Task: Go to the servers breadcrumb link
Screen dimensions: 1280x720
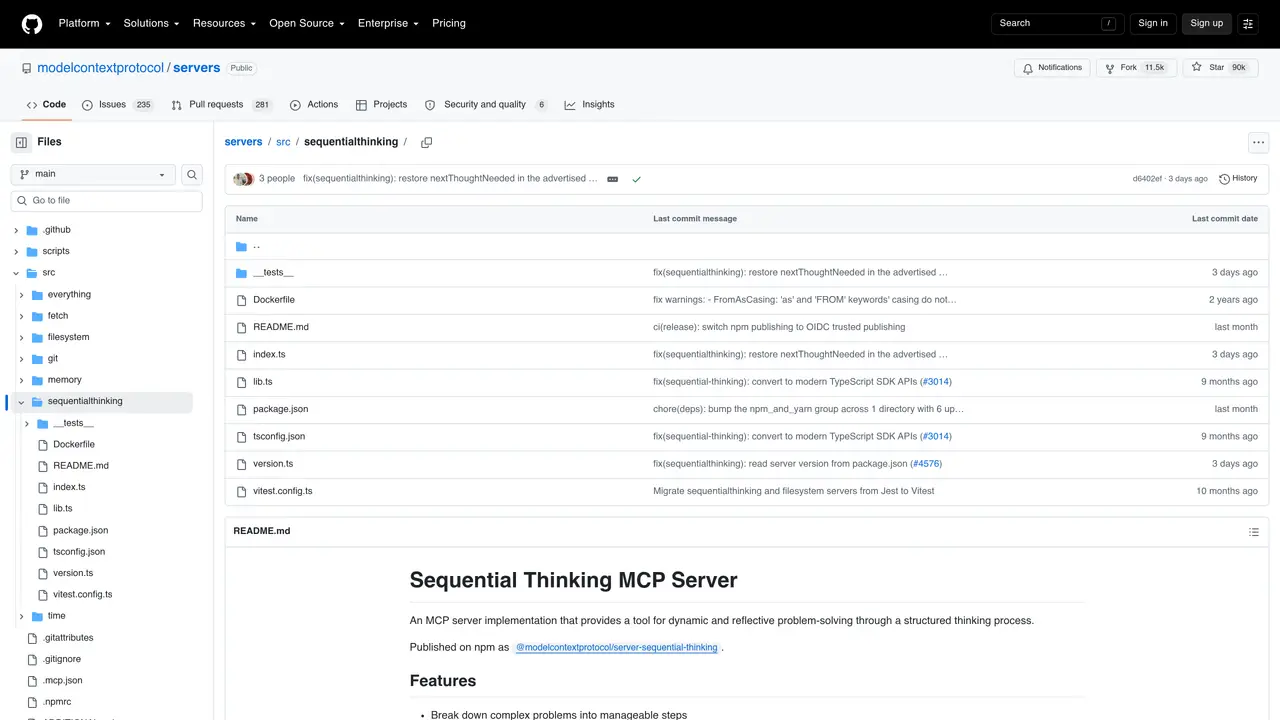Action: (x=243, y=142)
